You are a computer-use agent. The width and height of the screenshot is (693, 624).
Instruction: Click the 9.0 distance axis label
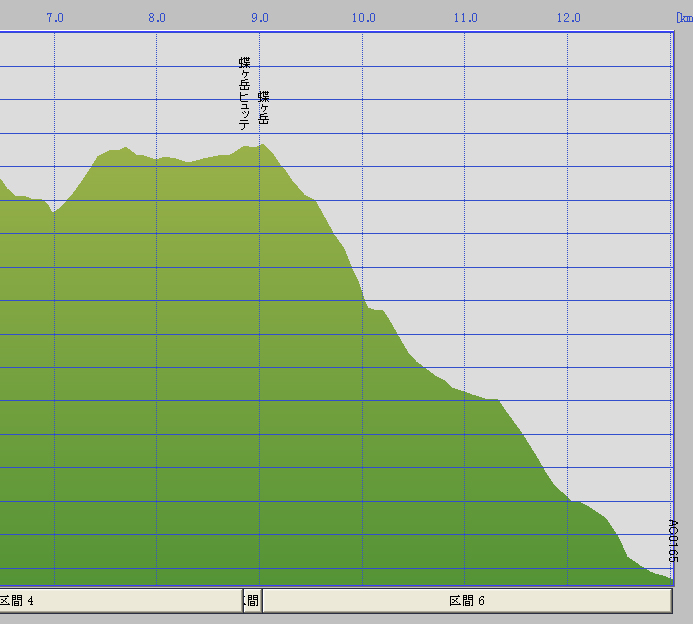point(260,17)
